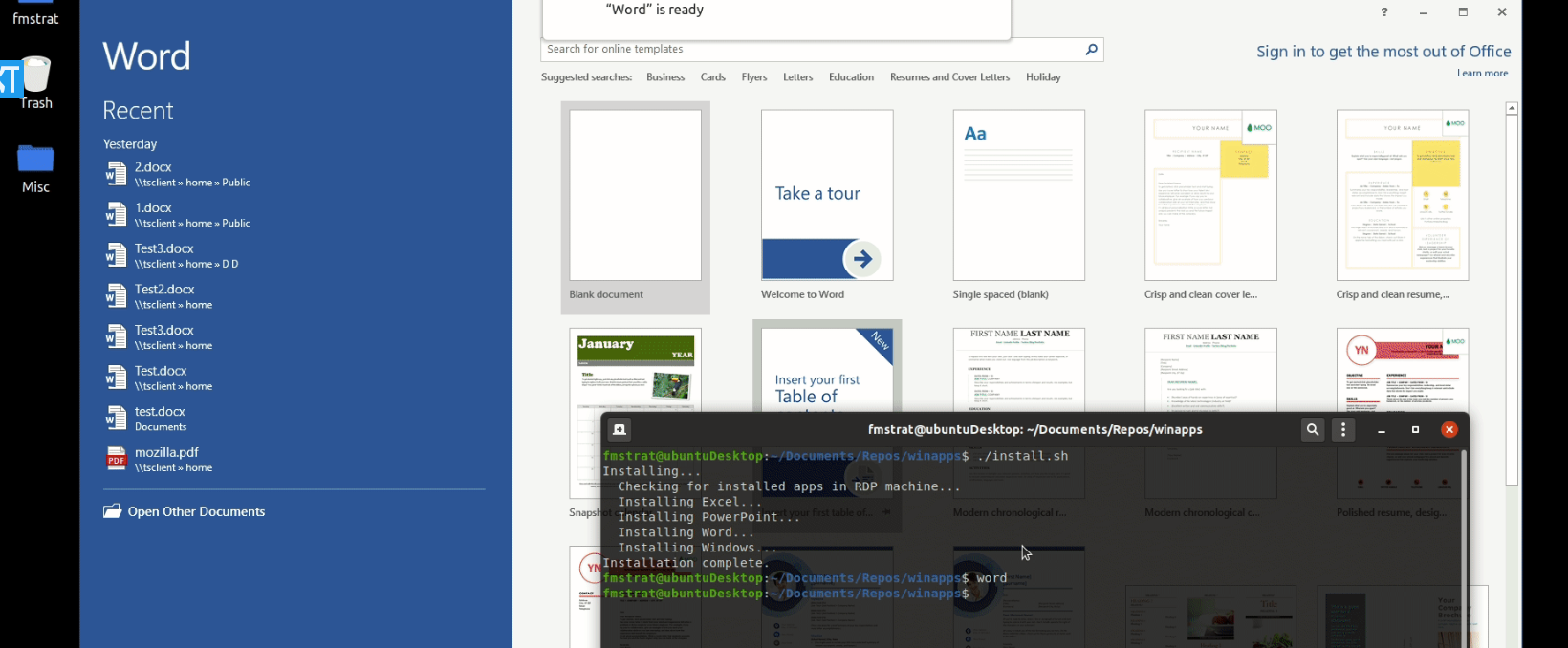Viewport: 1568px width, 648px height.
Task: Click the folder icon of Open Other Documents
Action: point(112,511)
